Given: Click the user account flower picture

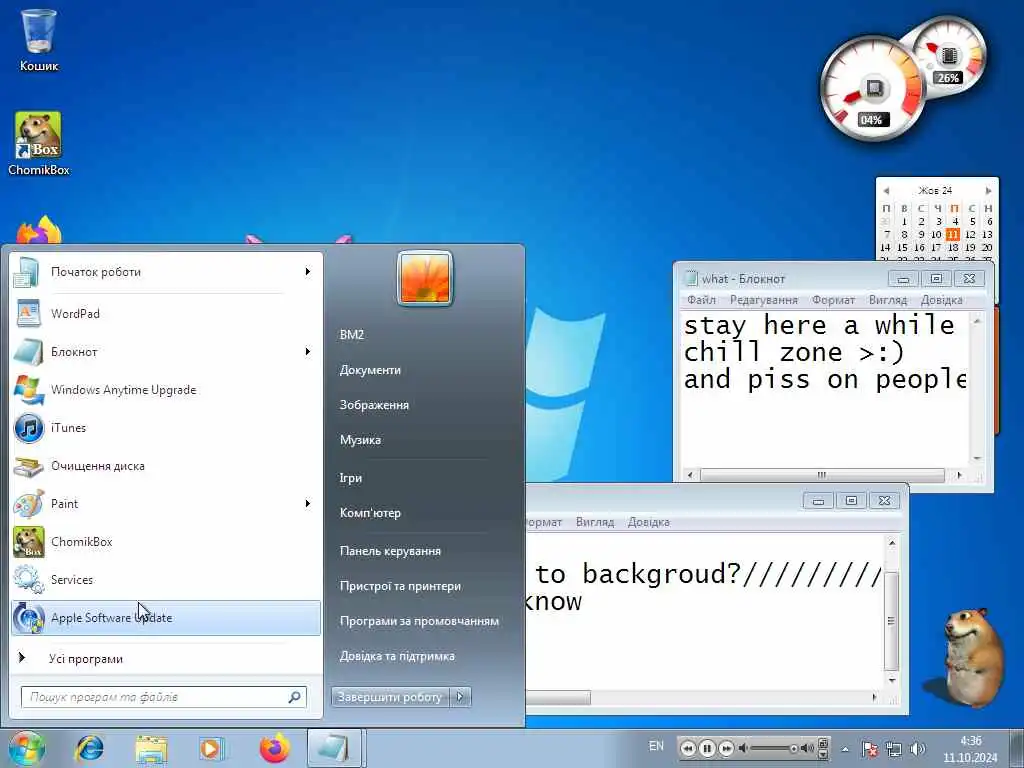Looking at the screenshot, I should point(425,279).
